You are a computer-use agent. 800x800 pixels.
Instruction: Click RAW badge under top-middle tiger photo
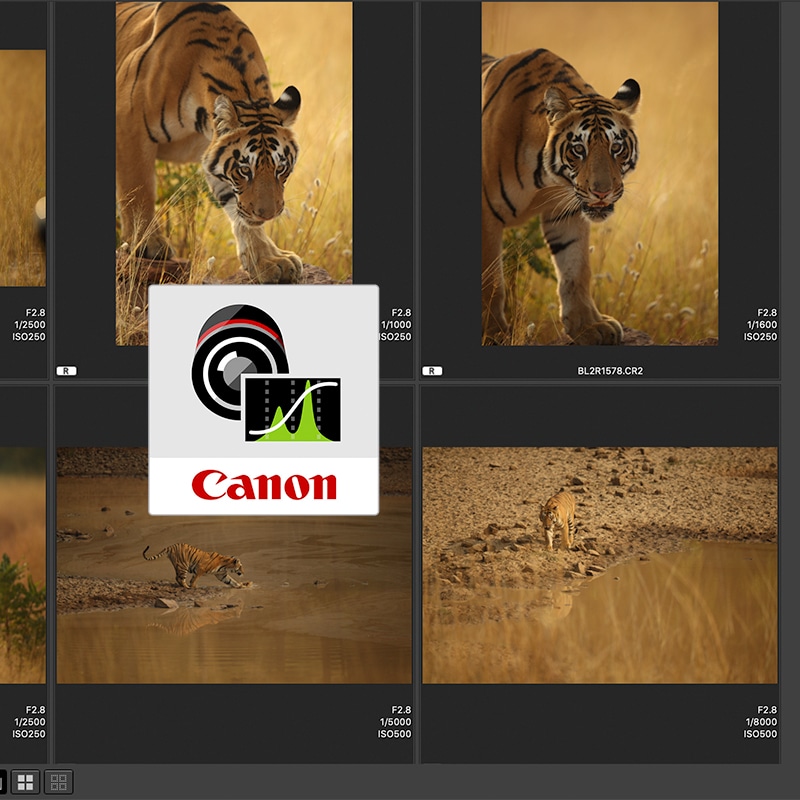(66, 371)
